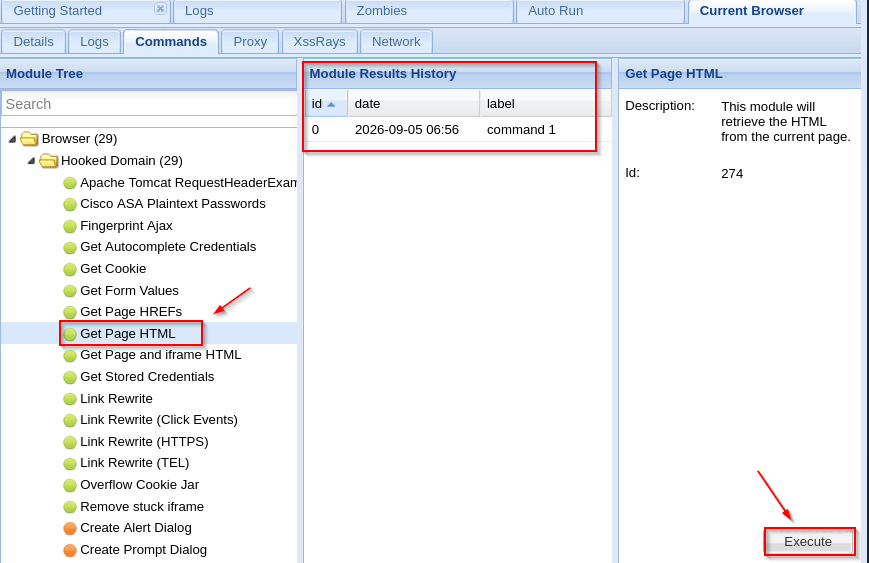869x563 pixels.
Task: Click green status icon beside Get Cookie
Action: pyautogui.click(x=70, y=269)
